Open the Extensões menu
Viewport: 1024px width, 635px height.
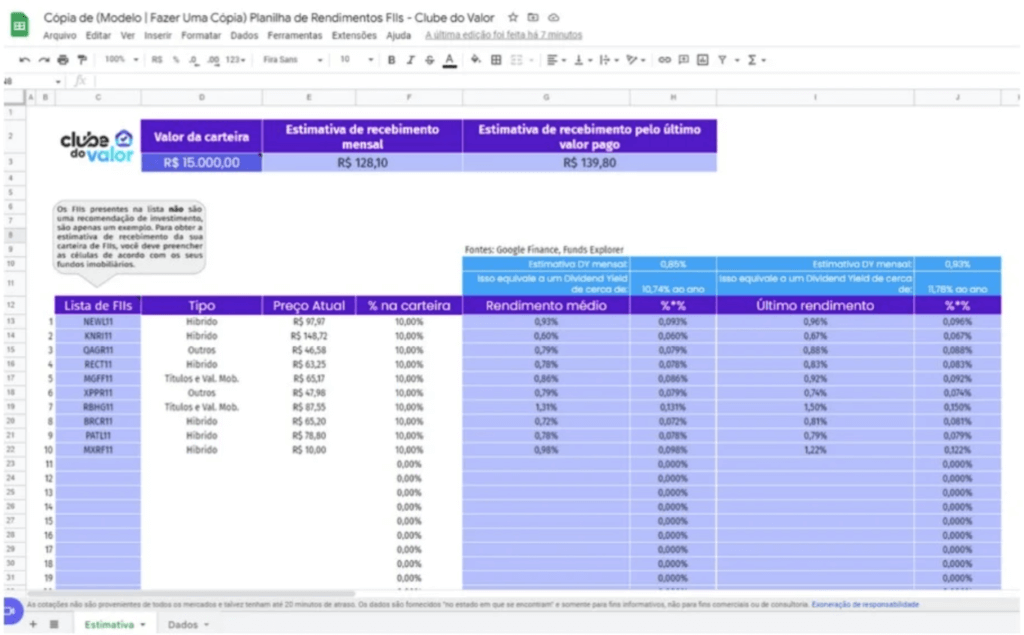coord(354,35)
